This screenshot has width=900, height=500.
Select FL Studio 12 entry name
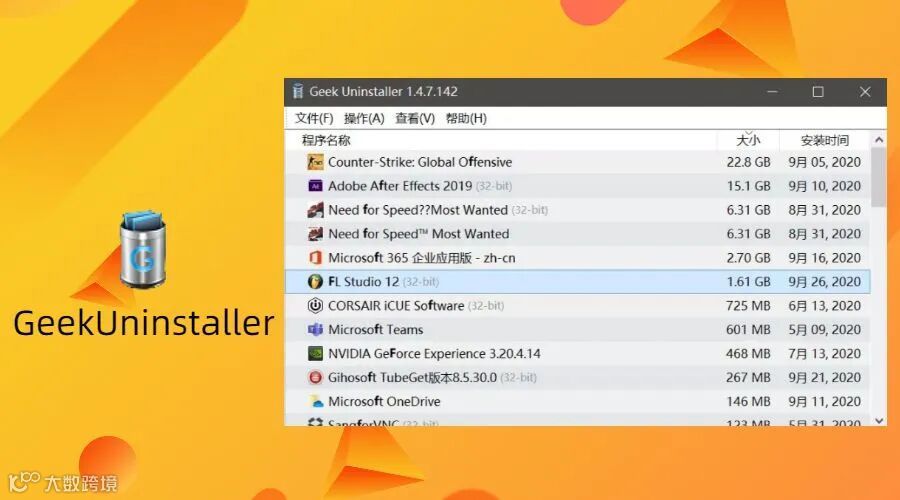pyautogui.click(x=363, y=282)
